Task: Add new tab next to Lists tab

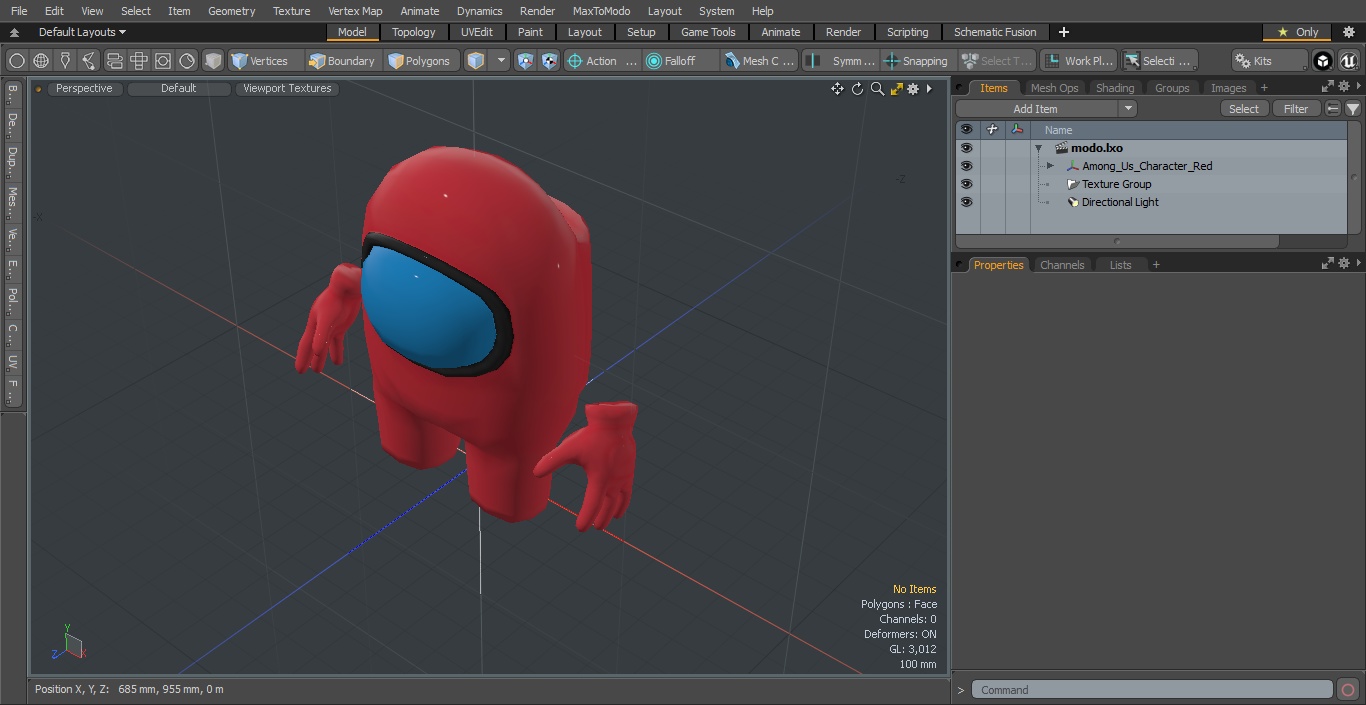Action: (x=1156, y=265)
